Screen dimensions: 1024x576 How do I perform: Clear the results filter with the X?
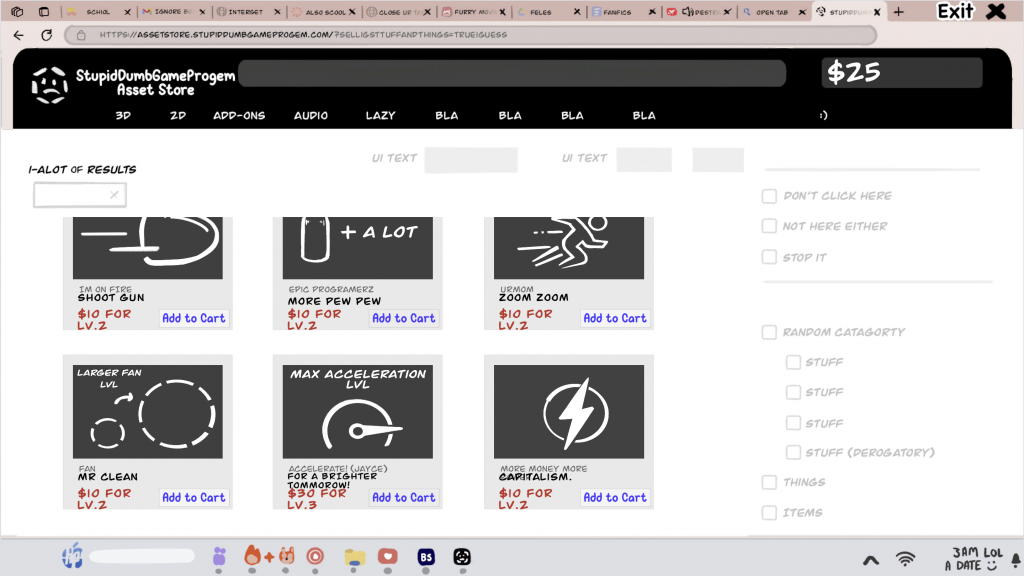point(114,195)
